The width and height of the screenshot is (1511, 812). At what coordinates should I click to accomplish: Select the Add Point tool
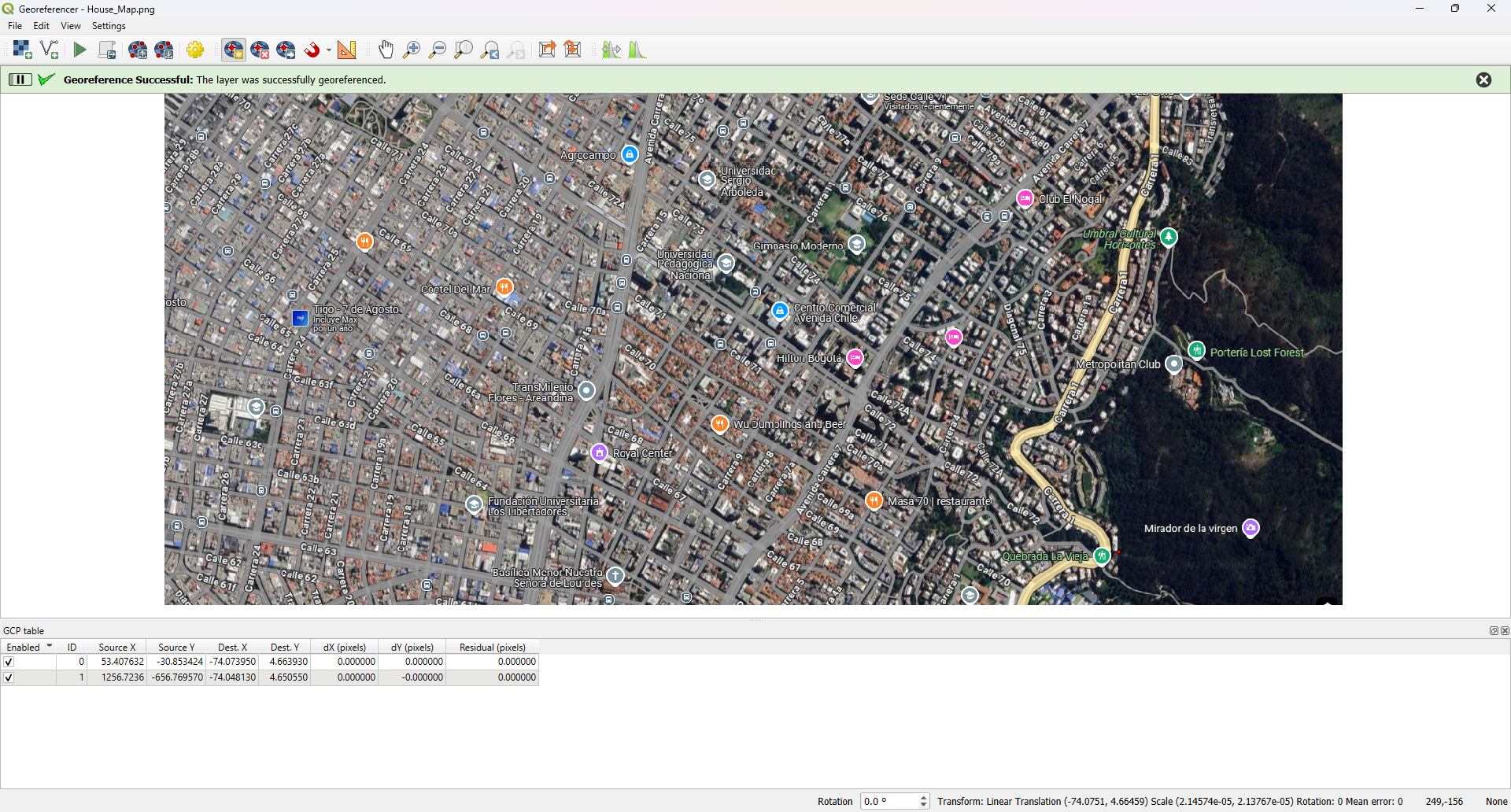pos(233,50)
